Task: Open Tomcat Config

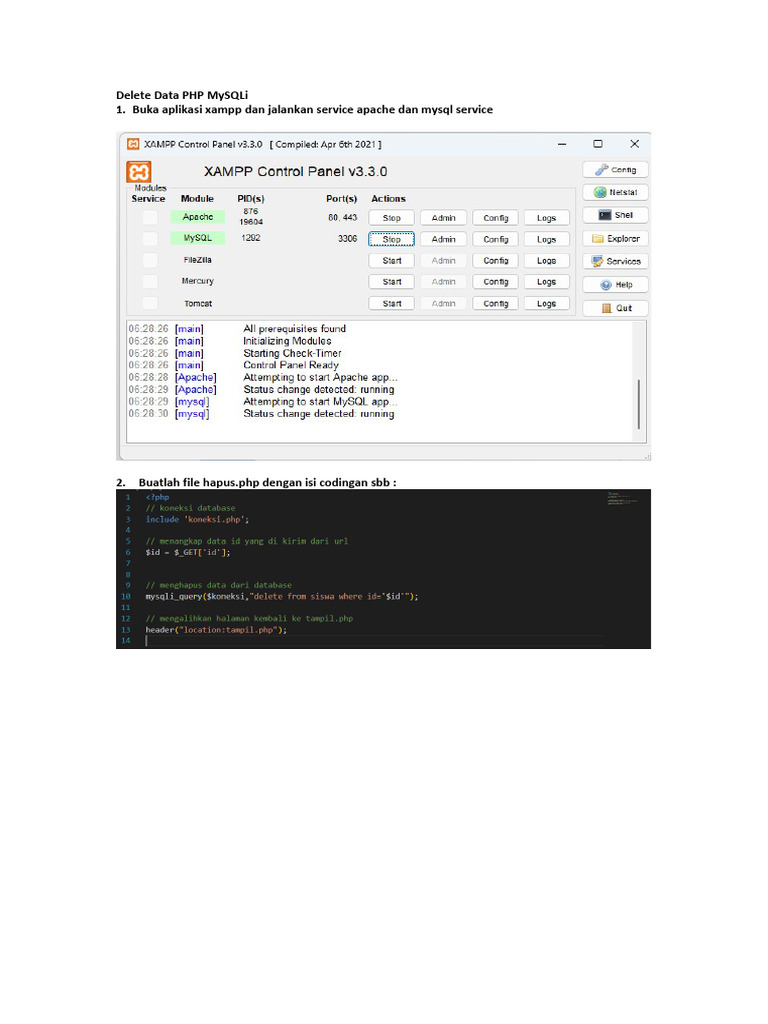Action: click(496, 304)
